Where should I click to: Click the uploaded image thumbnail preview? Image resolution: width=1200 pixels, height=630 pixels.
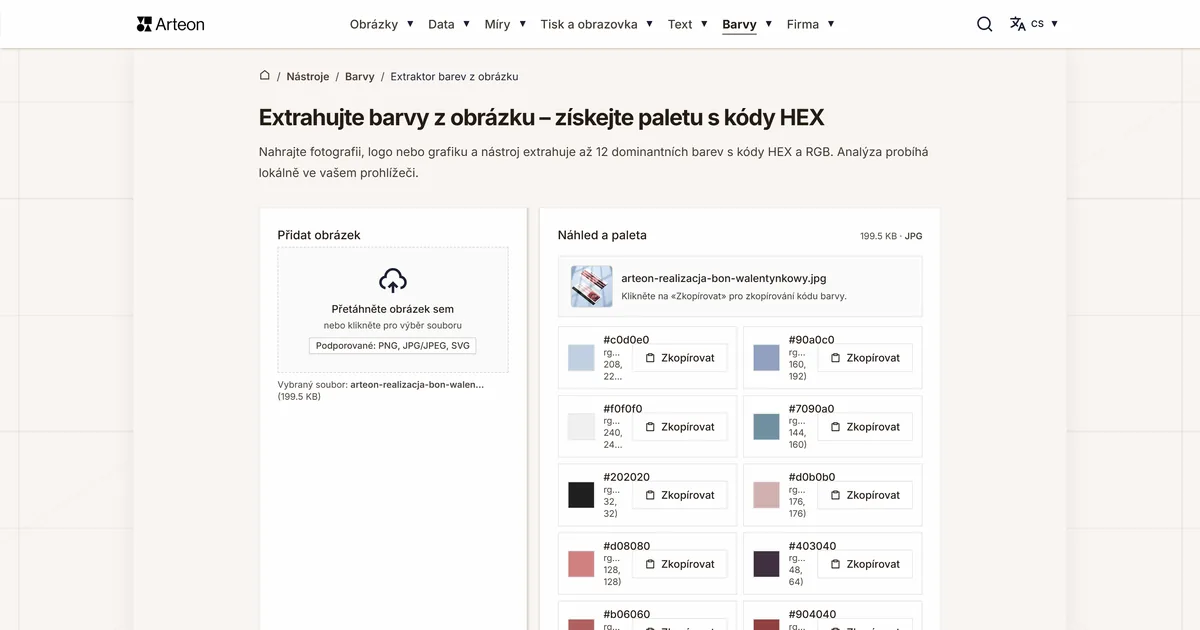(x=591, y=286)
